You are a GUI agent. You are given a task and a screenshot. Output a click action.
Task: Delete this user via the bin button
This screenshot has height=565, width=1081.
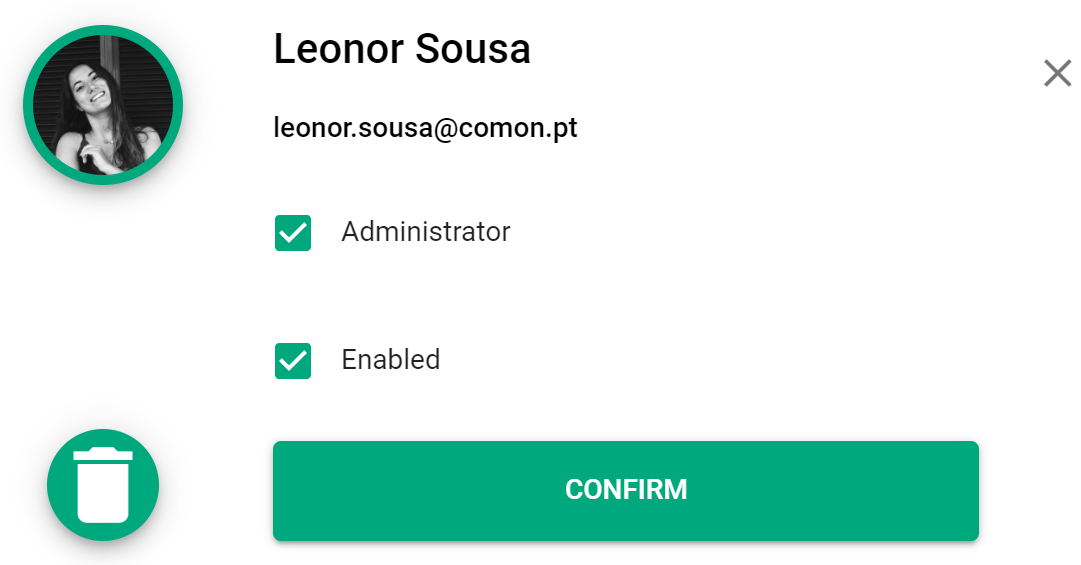pyautogui.click(x=103, y=484)
